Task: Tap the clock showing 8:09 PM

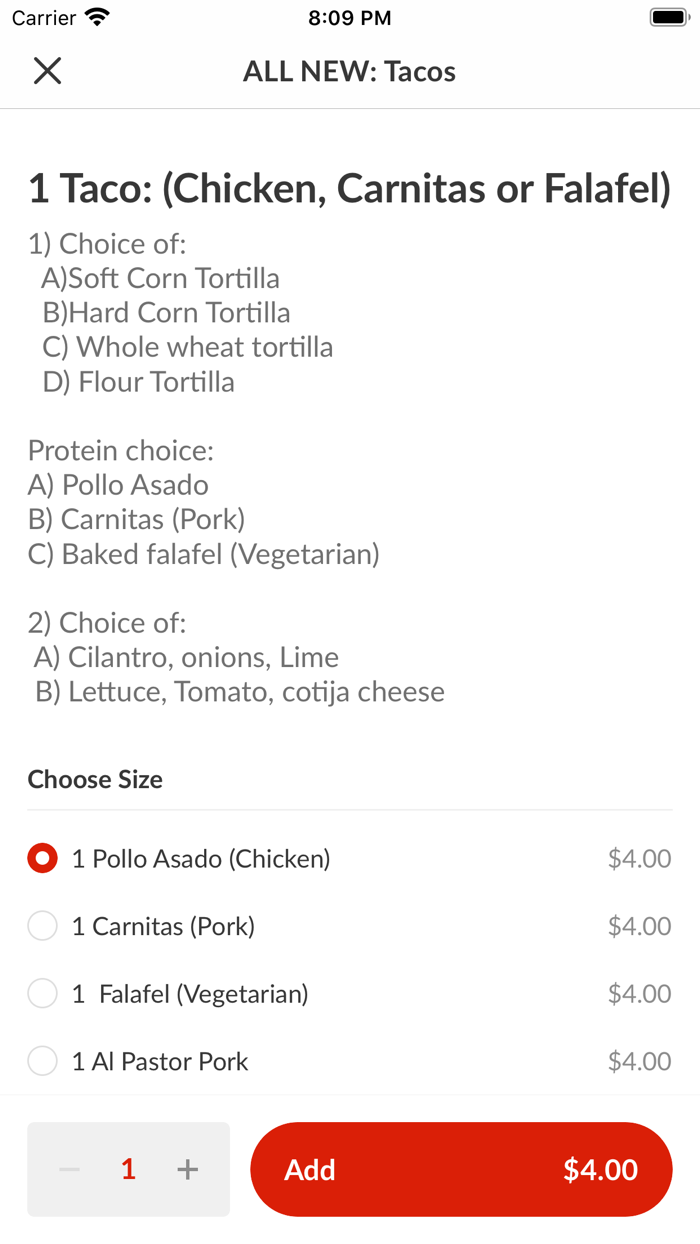Action: point(349,16)
